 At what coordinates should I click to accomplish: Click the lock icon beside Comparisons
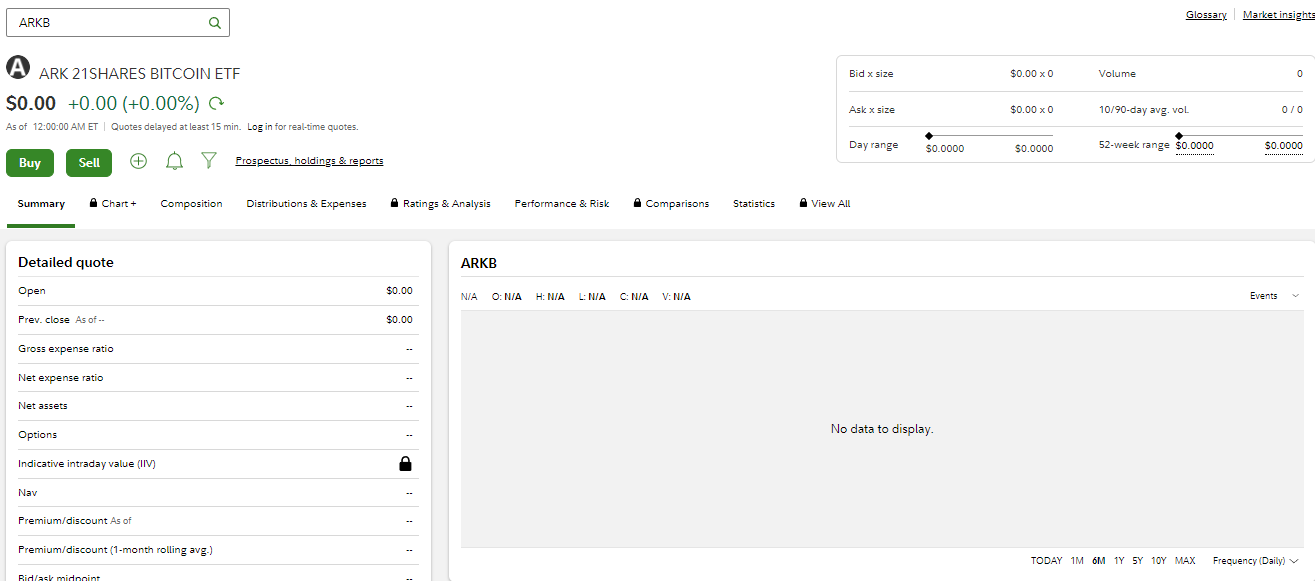(x=638, y=203)
